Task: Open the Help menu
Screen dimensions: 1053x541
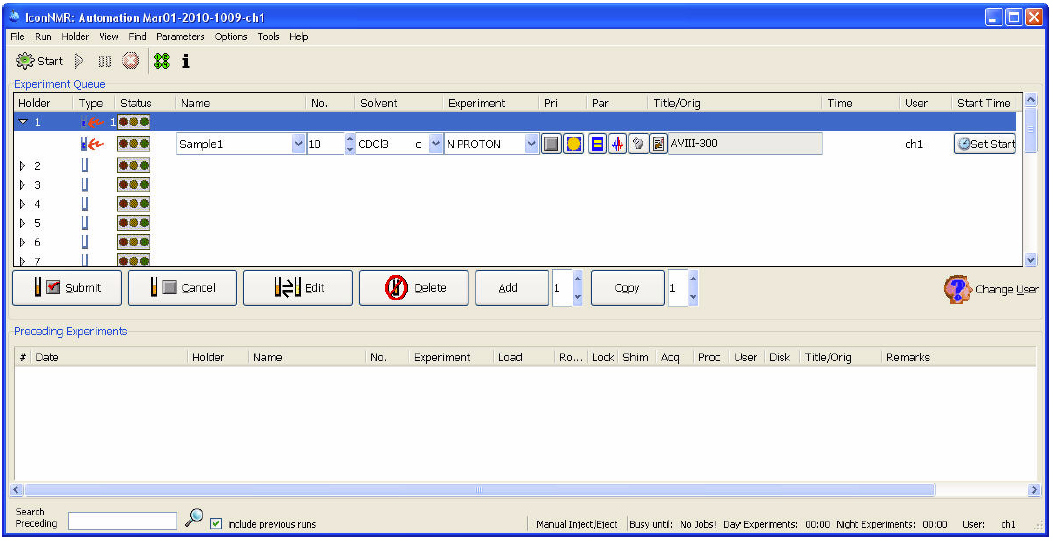Action: (299, 37)
